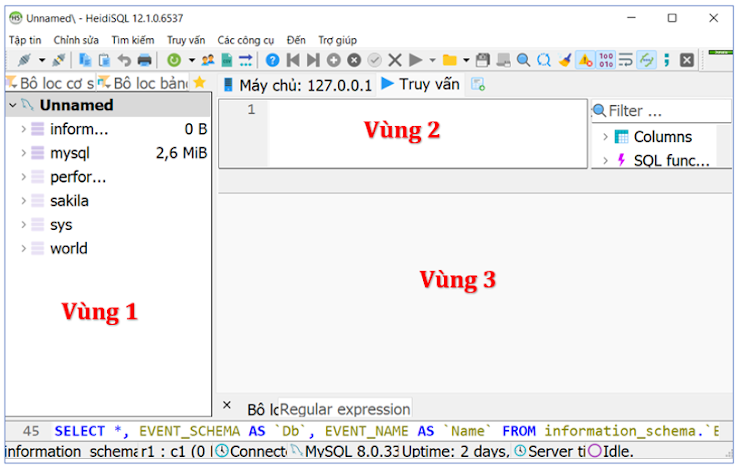Click the cancel editing X icon
This screenshot has width=740, height=468.
pyautogui.click(x=395, y=60)
